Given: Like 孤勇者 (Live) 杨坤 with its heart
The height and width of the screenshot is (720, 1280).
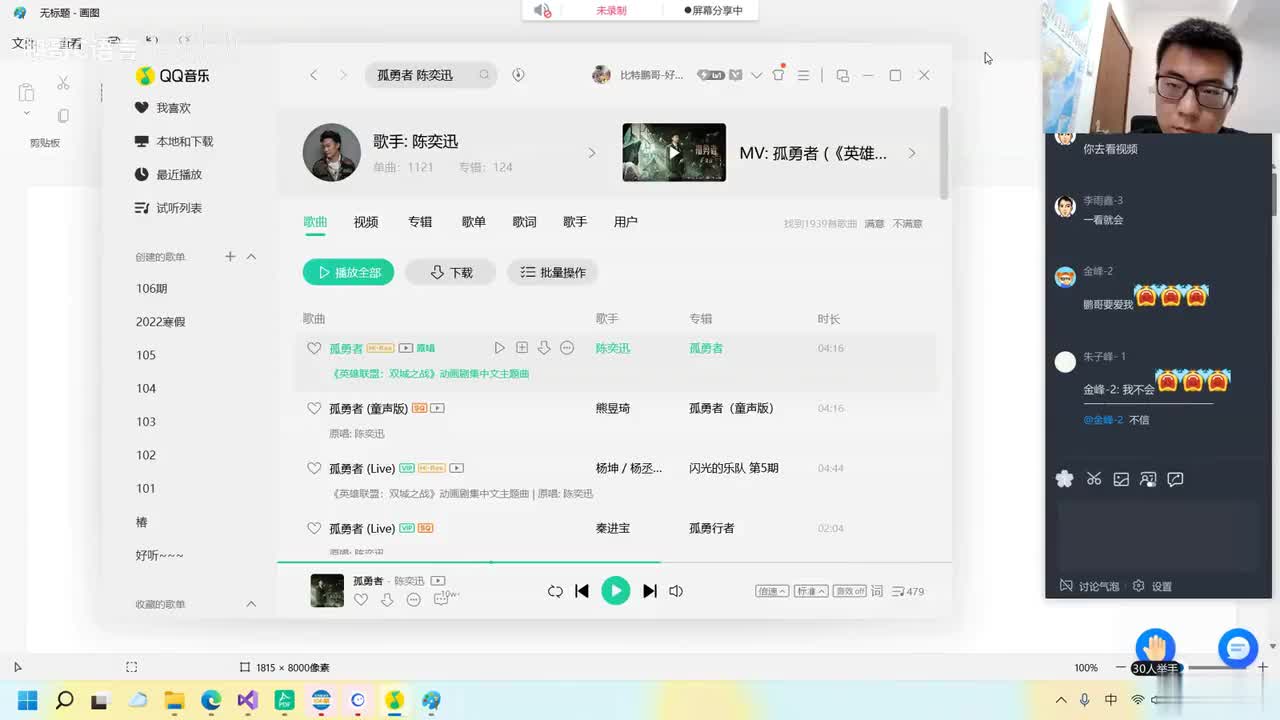Looking at the screenshot, I should tap(314, 468).
